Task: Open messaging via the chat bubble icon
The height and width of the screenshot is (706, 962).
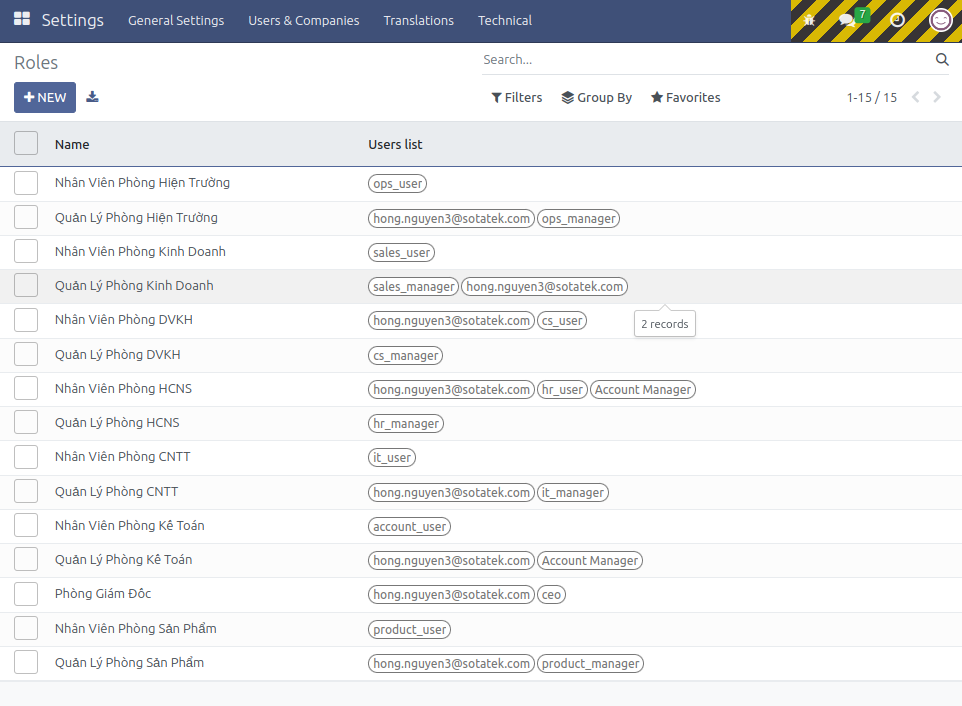Action: pyautogui.click(x=847, y=20)
